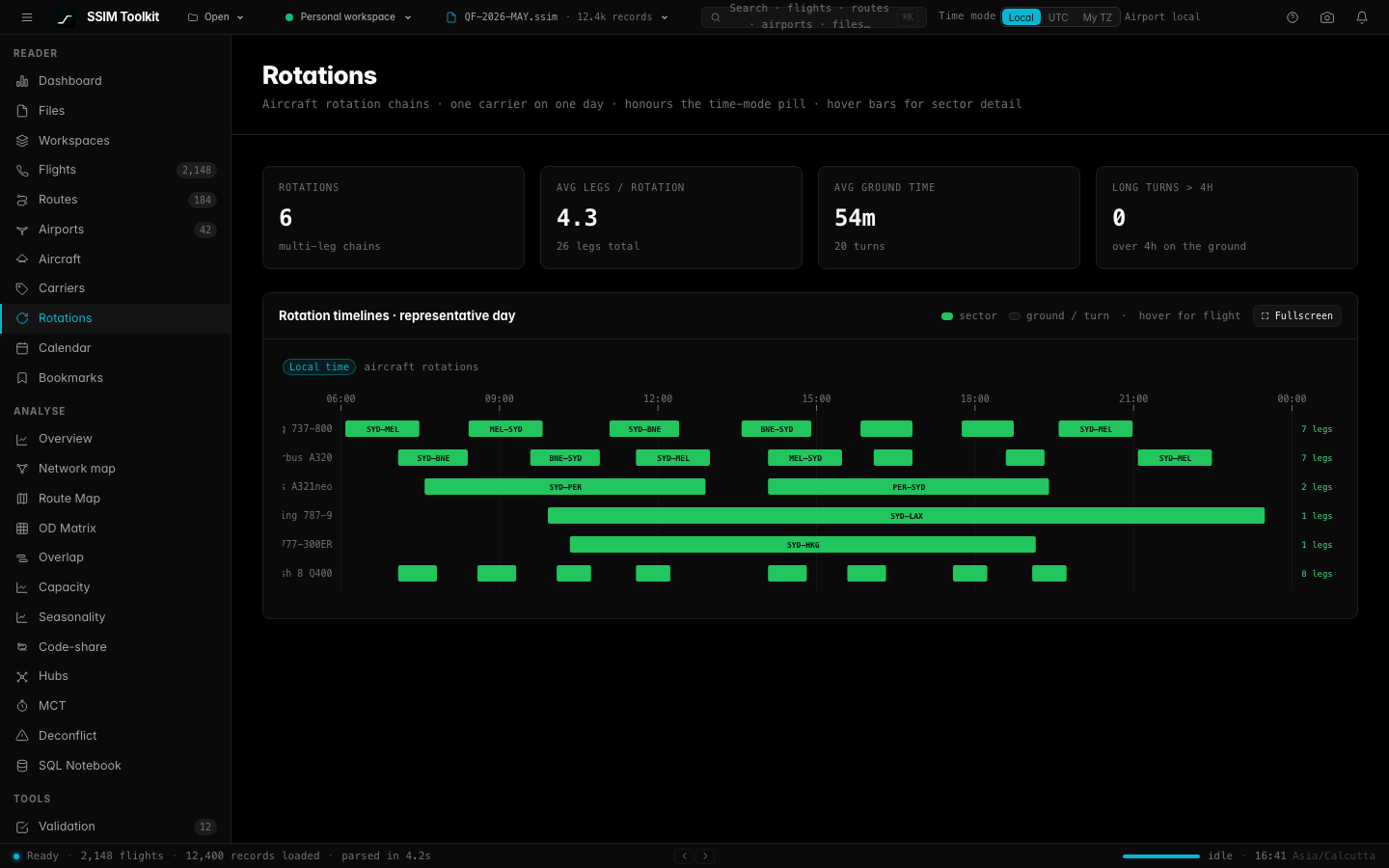
Task: Go to the Overlap page
Action: [116, 557]
